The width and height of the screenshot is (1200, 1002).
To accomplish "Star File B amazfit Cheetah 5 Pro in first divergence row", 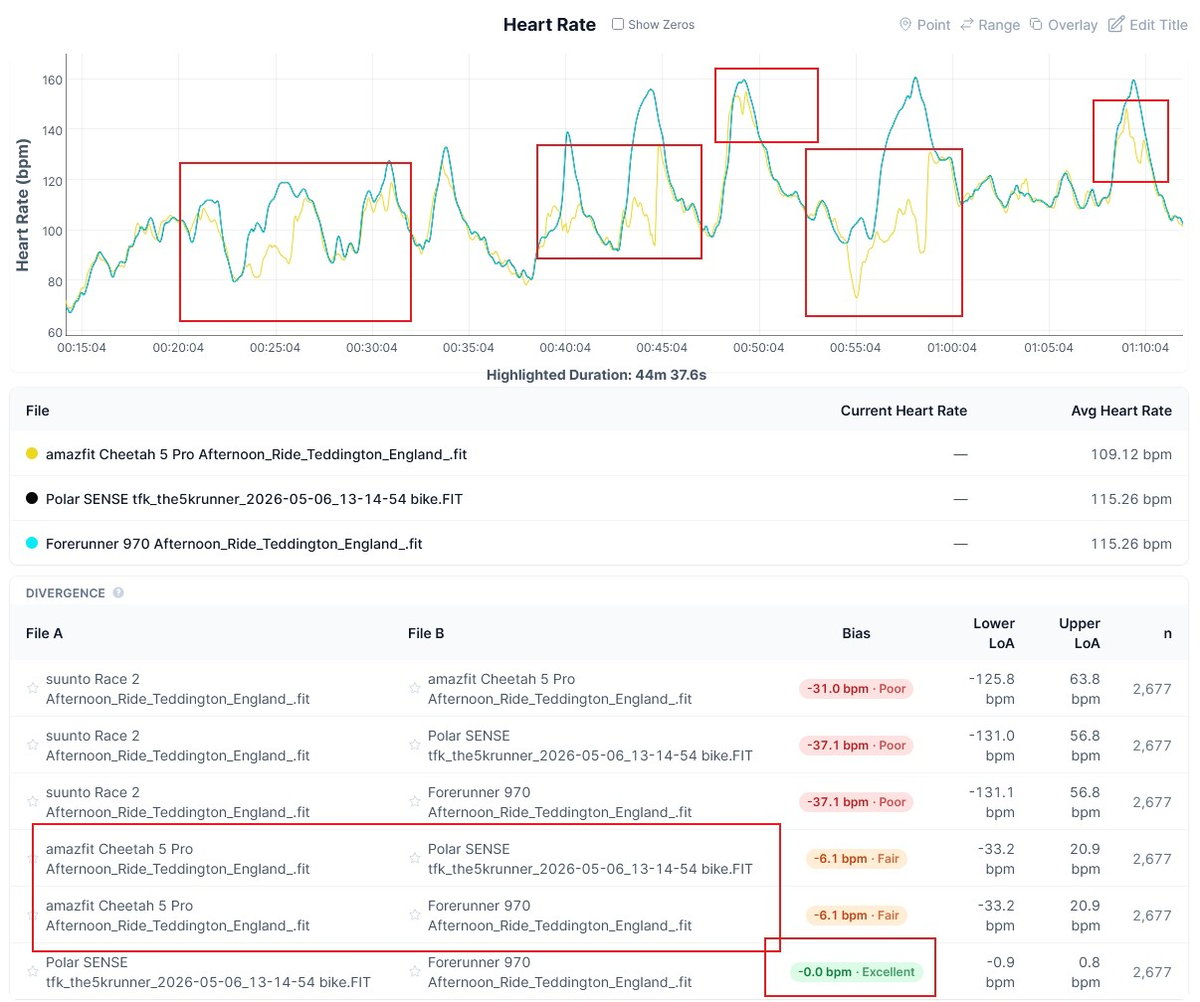I will pos(415,688).
